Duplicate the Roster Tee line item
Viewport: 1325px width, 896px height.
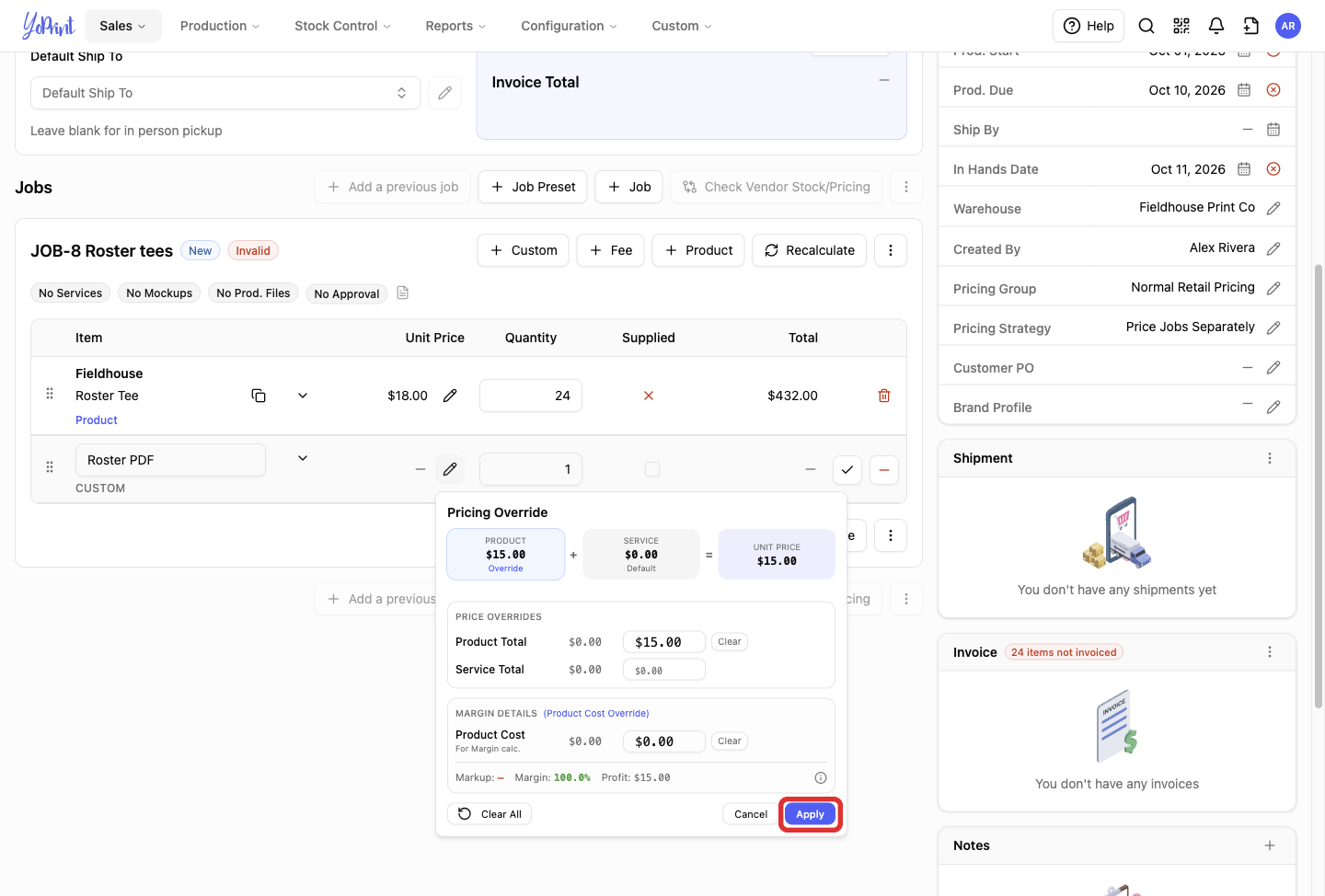point(259,396)
